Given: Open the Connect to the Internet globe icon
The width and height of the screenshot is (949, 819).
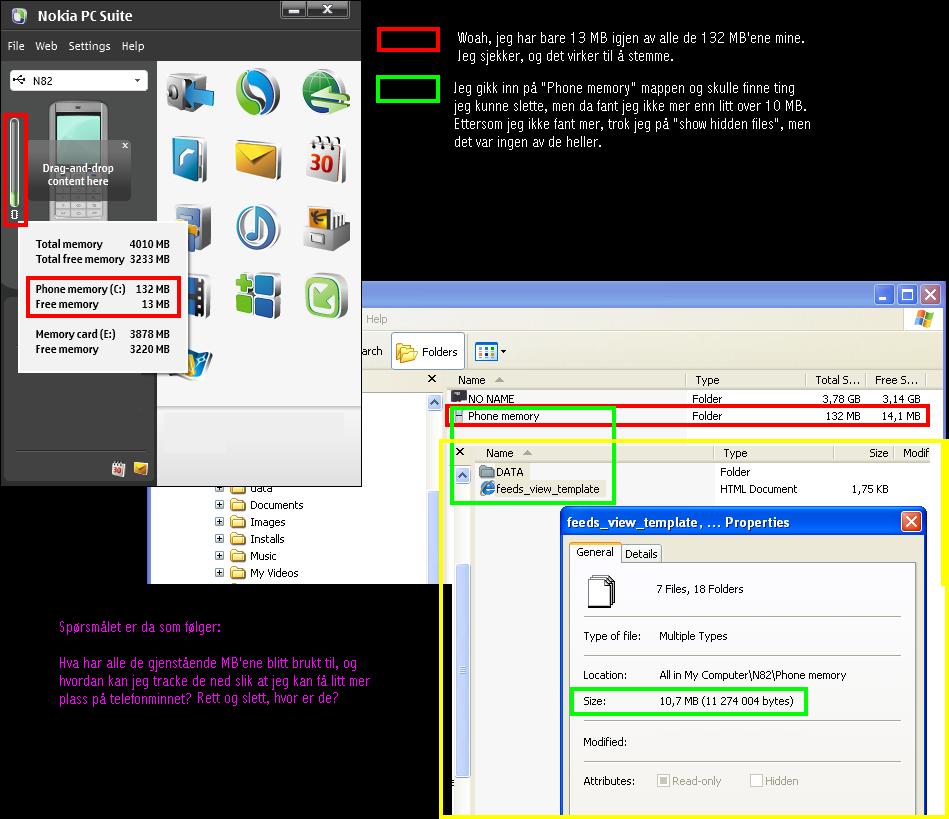Looking at the screenshot, I should [326, 92].
